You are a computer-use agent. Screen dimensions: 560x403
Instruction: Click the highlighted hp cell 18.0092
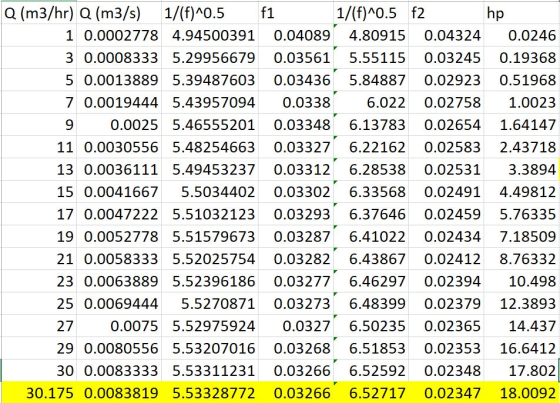tap(521, 393)
